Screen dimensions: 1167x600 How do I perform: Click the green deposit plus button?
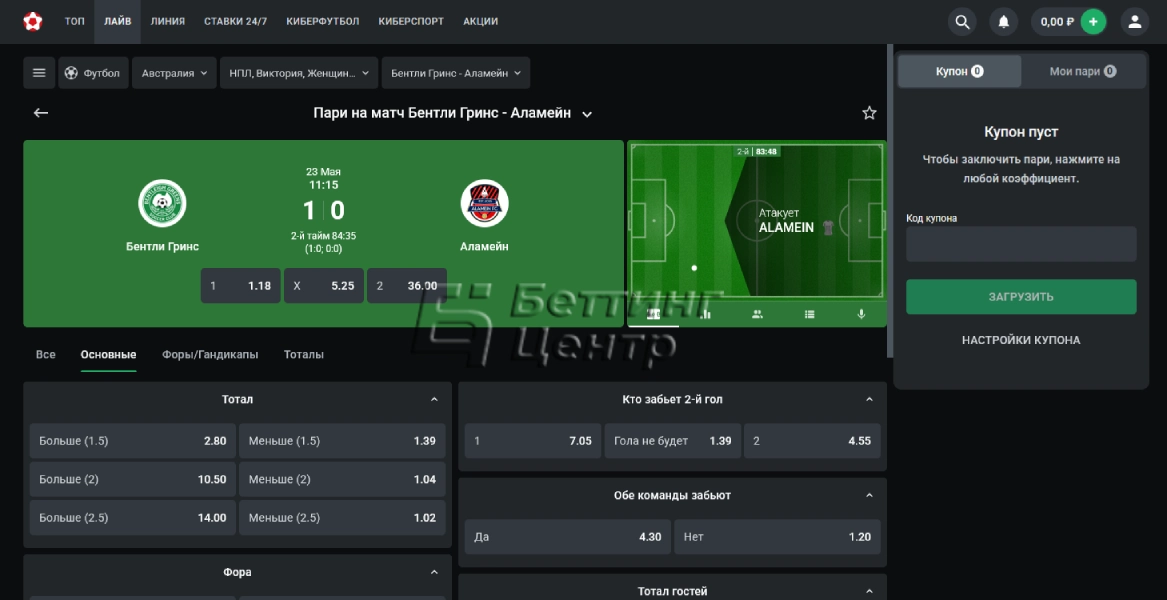click(x=1093, y=21)
